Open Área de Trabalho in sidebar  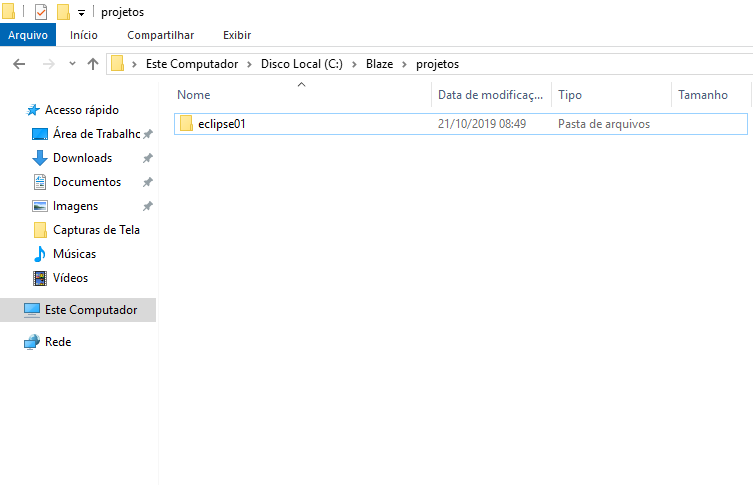pyautogui.click(x=97, y=134)
